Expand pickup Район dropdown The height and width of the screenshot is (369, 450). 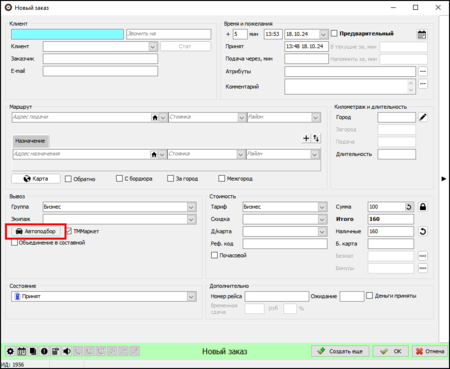tap(316, 117)
